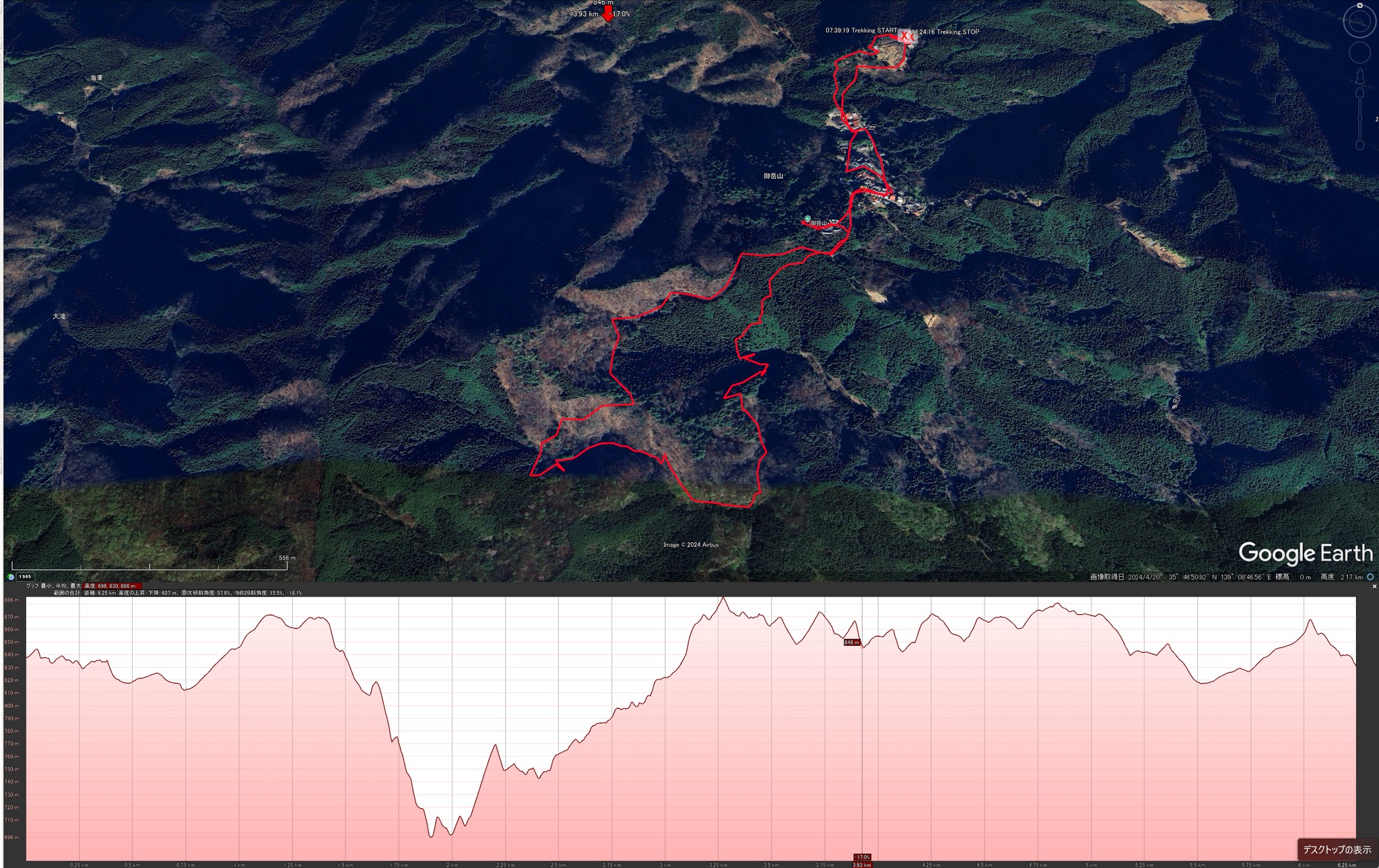
Task: Click the North indicator on the compass ring
Action: 1359,5
